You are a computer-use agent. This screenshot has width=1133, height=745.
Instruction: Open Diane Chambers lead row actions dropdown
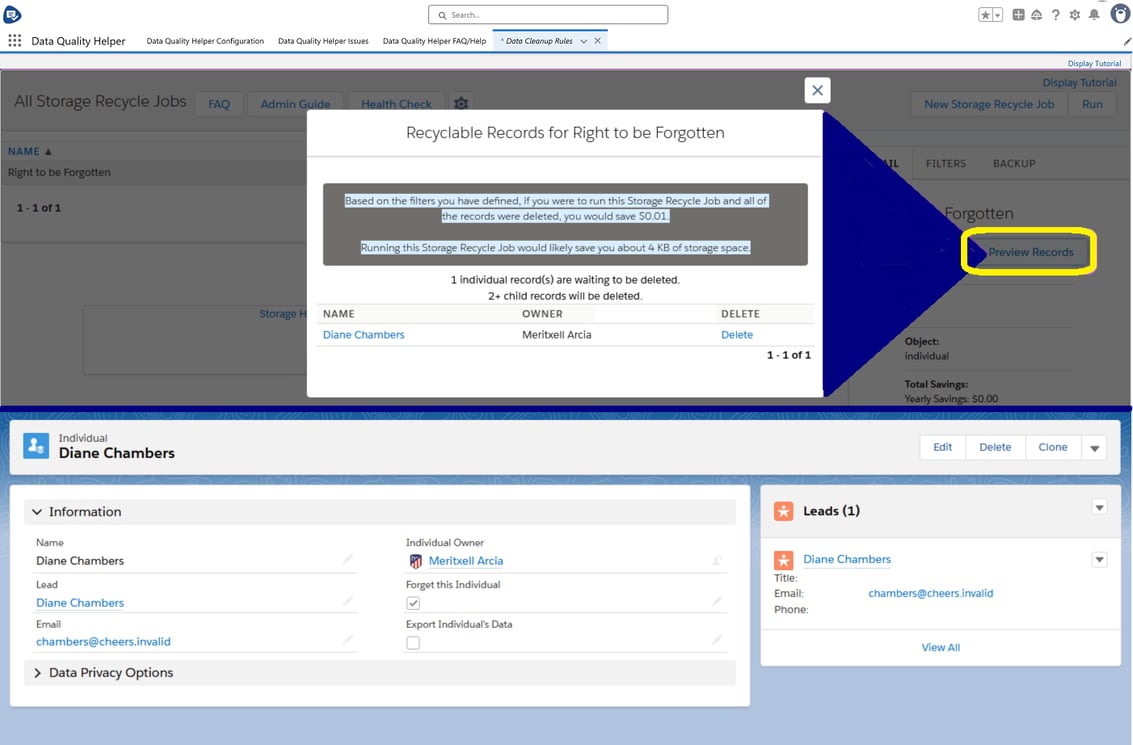click(x=1099, y=560)
